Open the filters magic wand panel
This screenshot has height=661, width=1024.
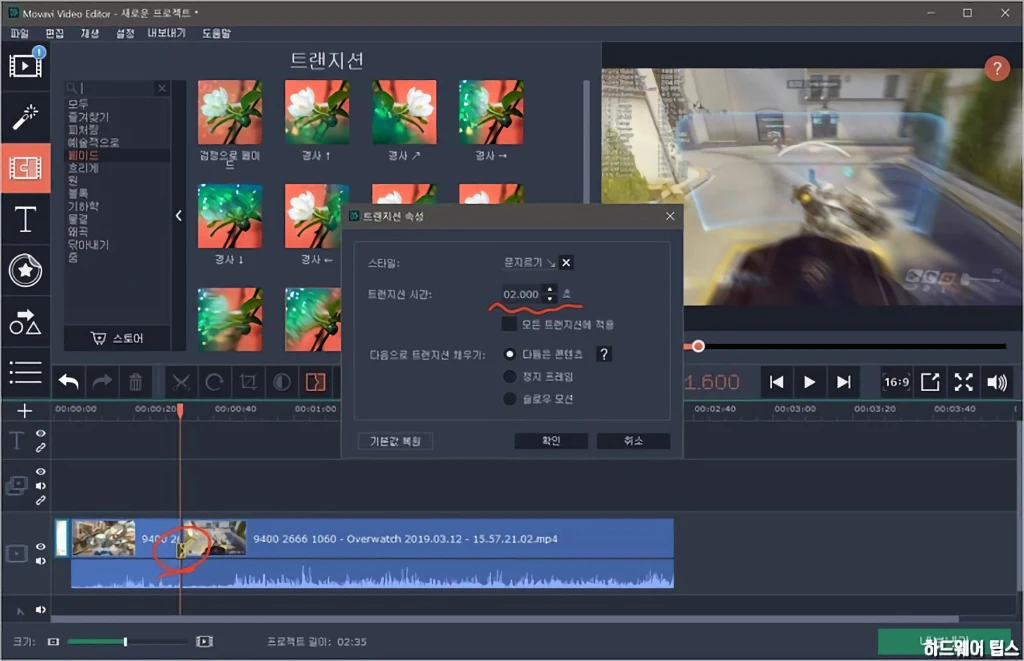tap(25, 118)
